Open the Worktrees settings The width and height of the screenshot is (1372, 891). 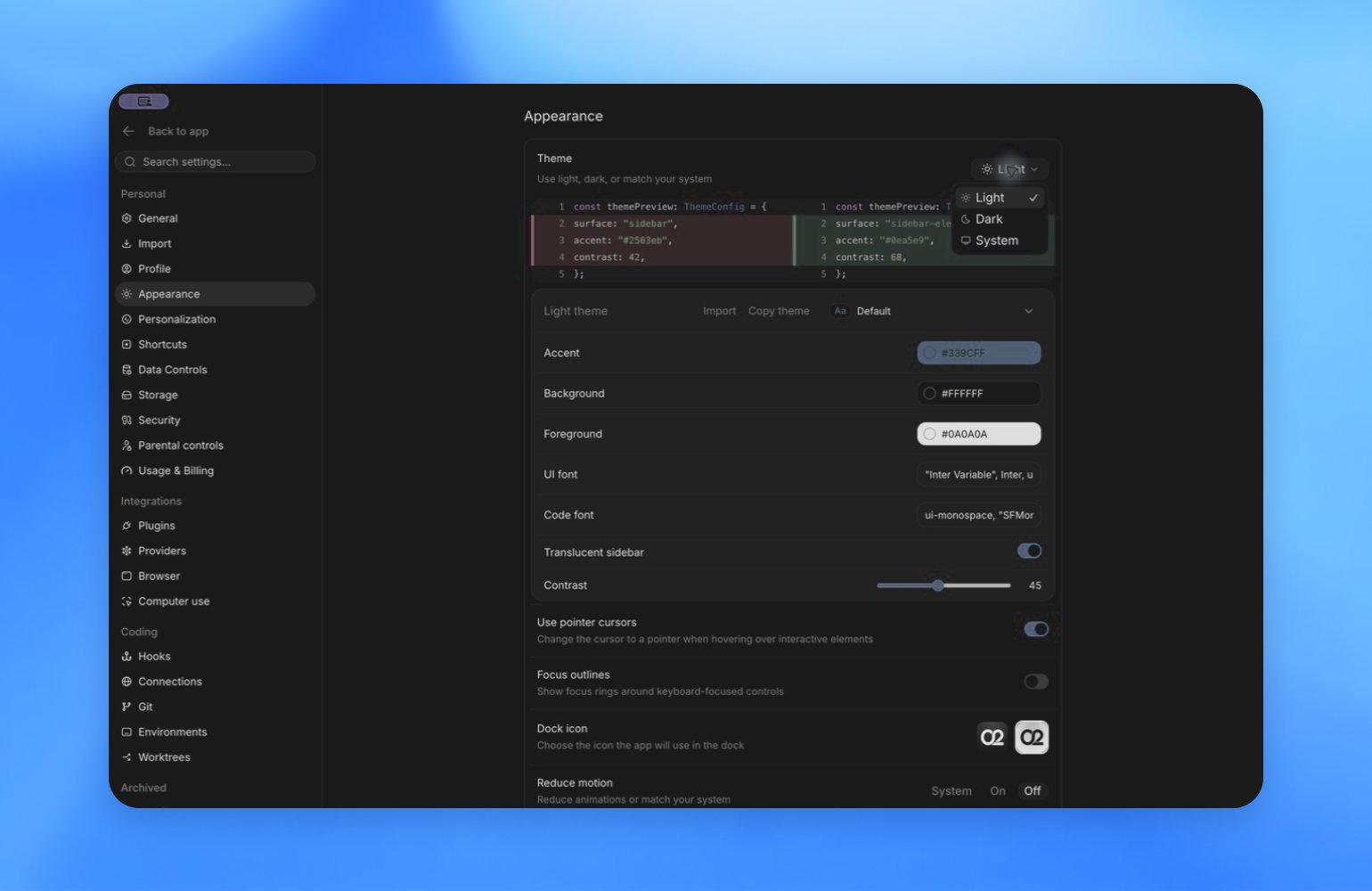coord(215,757)
